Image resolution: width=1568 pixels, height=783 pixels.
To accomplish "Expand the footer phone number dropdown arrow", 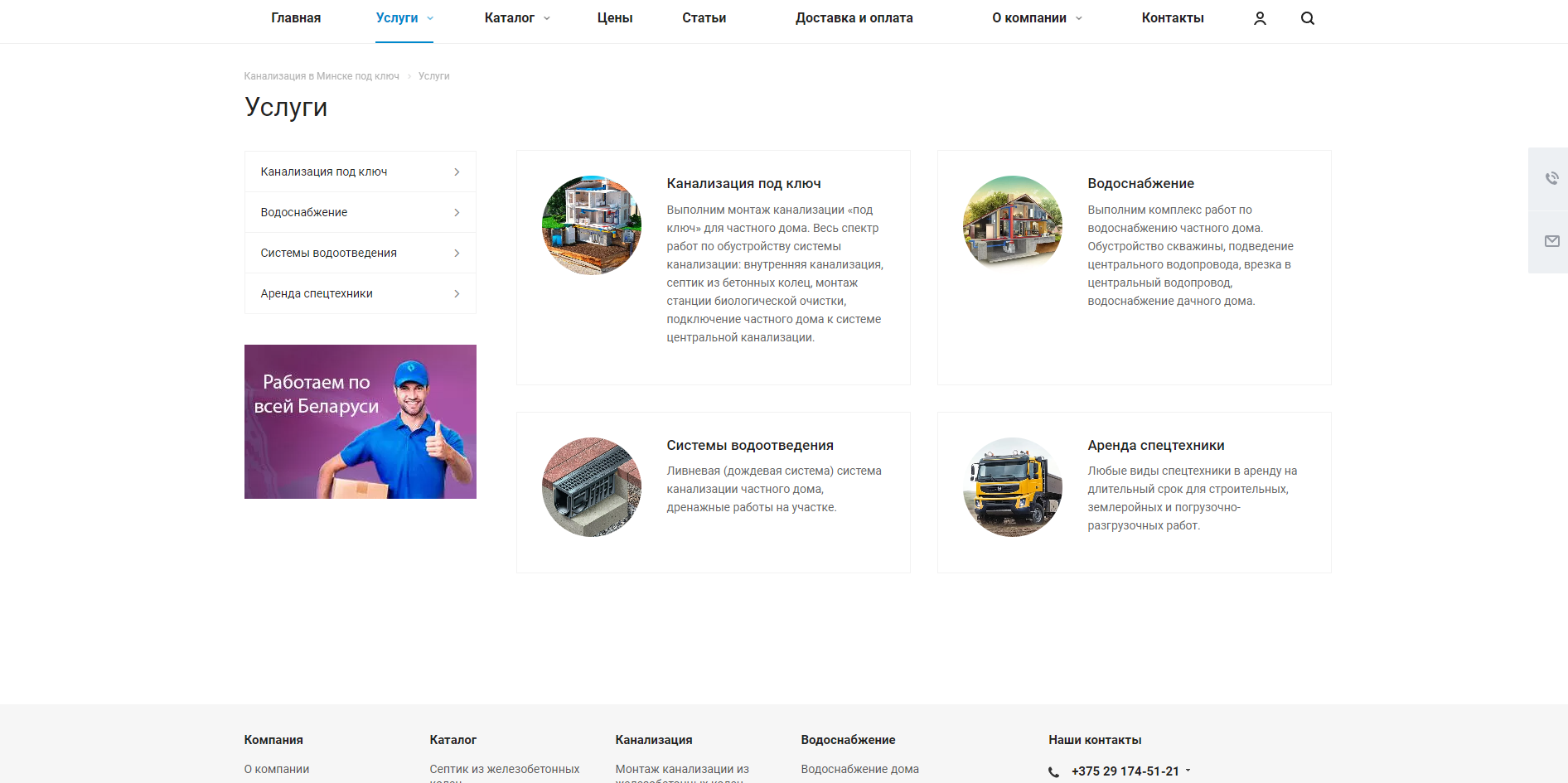I will [x=1188, y=771].
